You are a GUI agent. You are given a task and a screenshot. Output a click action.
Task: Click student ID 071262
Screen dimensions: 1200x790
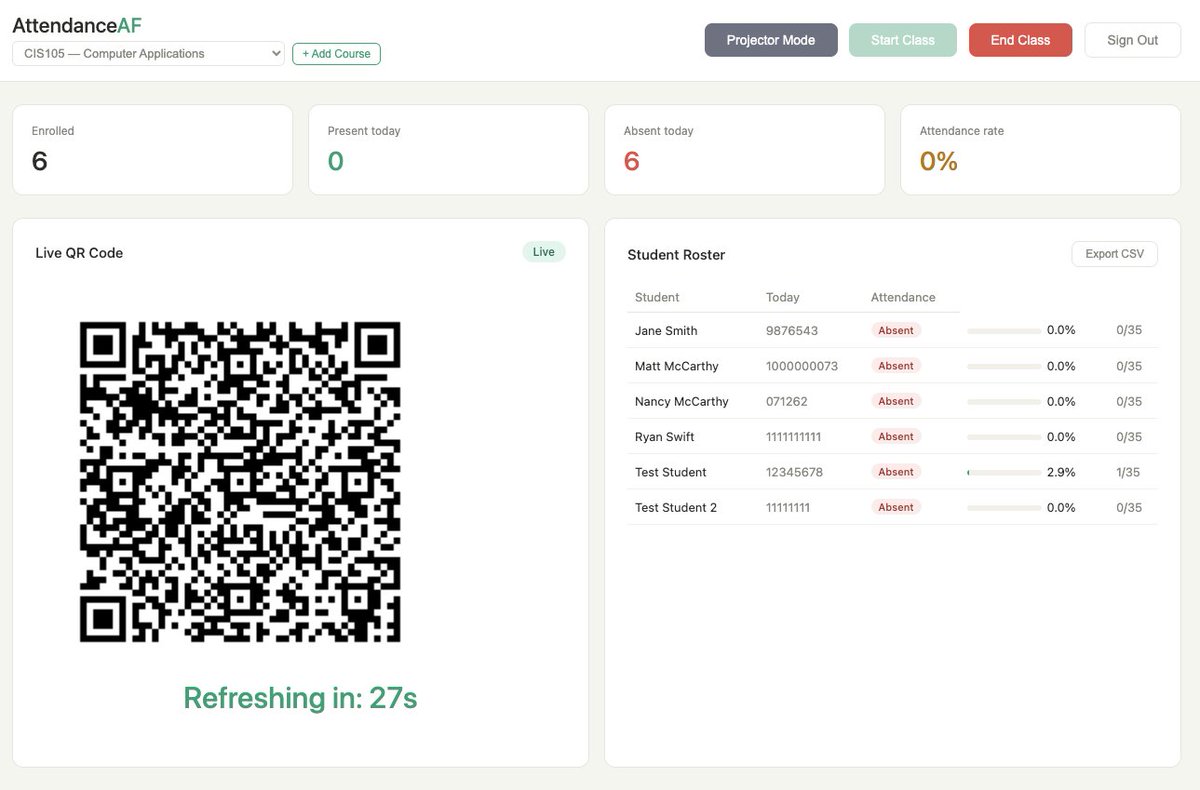[787, 401]
